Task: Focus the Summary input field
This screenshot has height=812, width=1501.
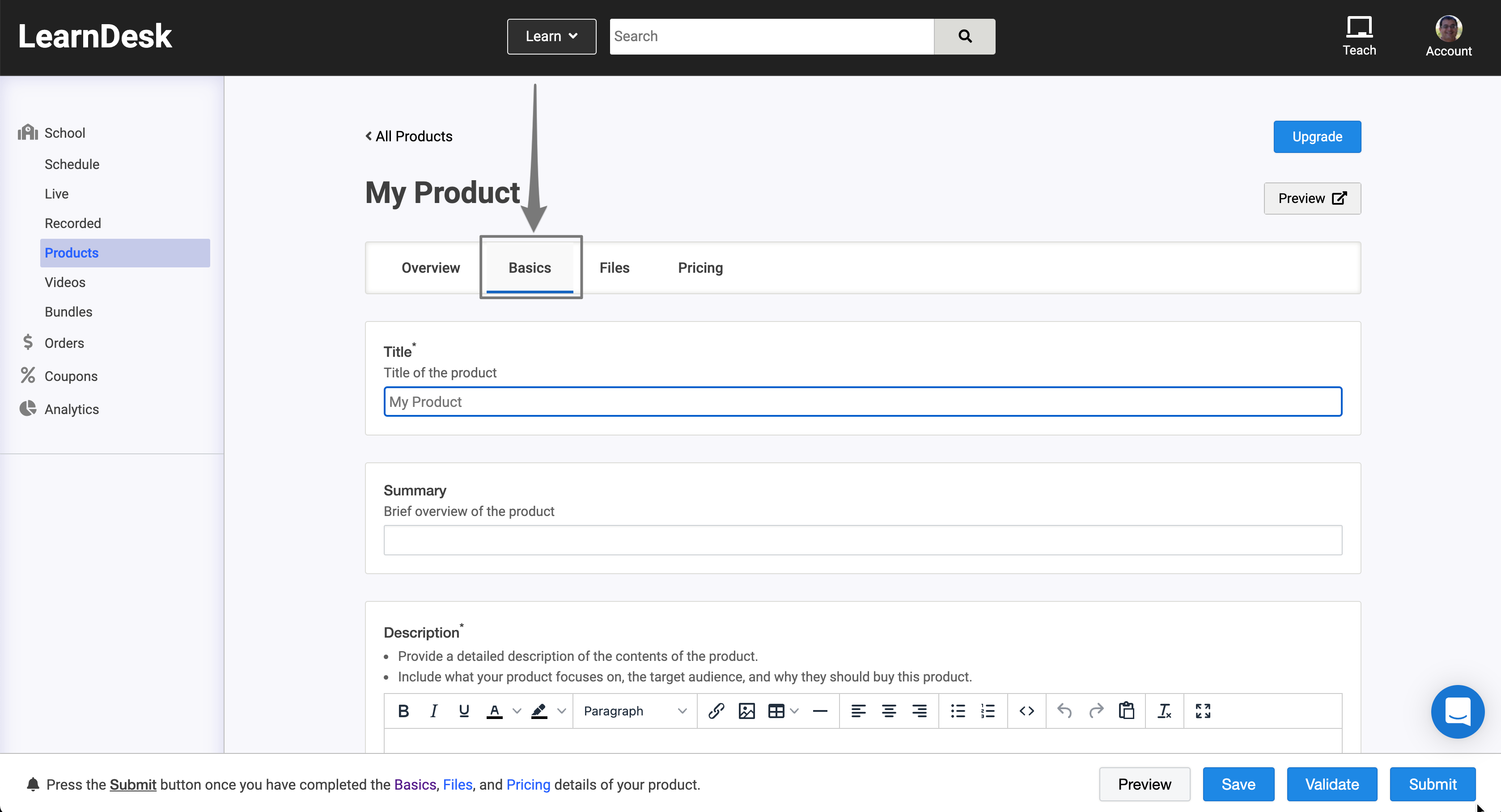Action: coord(862,540)
